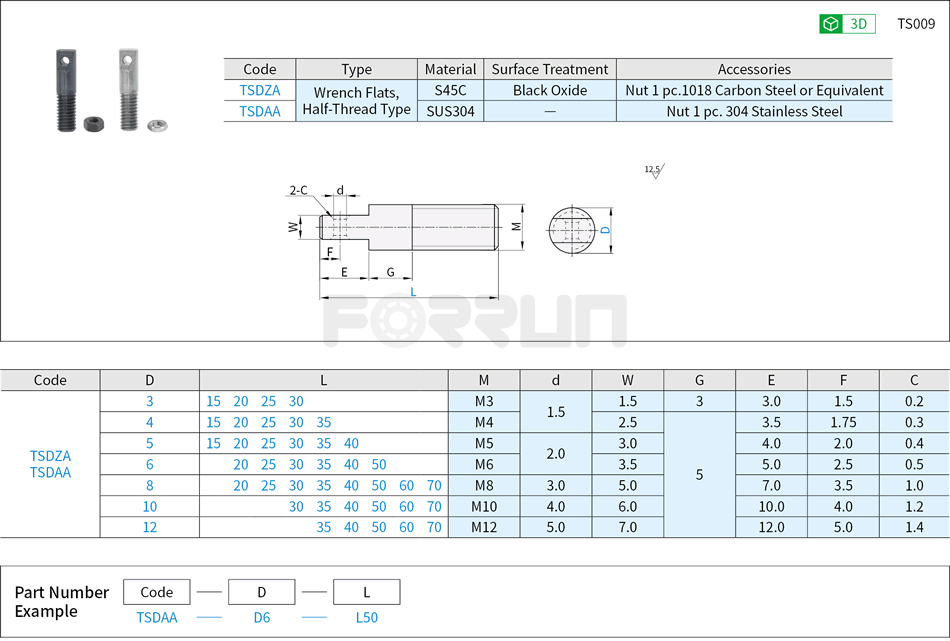Screen dimensions: 950x641
Task: Click the TSDAA part number example code
Action: (x=157, y=617)
